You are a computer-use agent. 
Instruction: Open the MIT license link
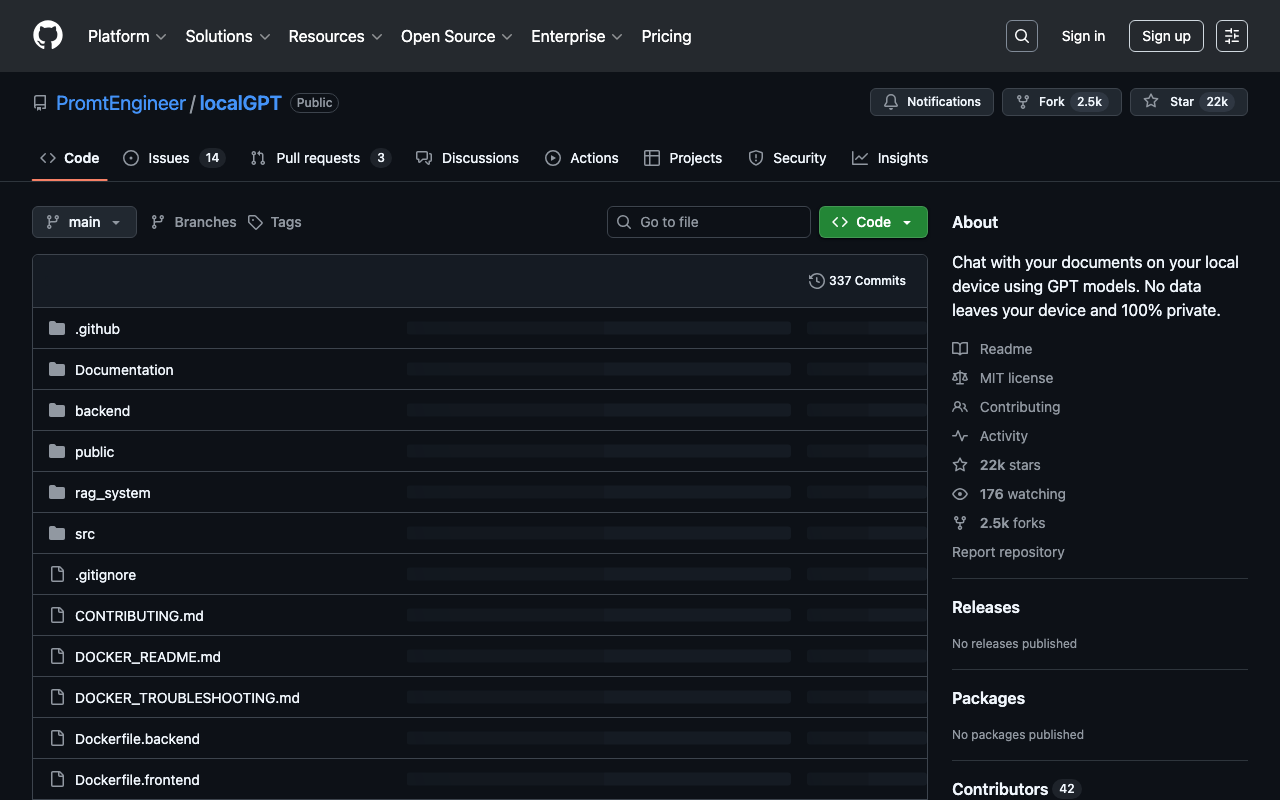[1016, 378]
